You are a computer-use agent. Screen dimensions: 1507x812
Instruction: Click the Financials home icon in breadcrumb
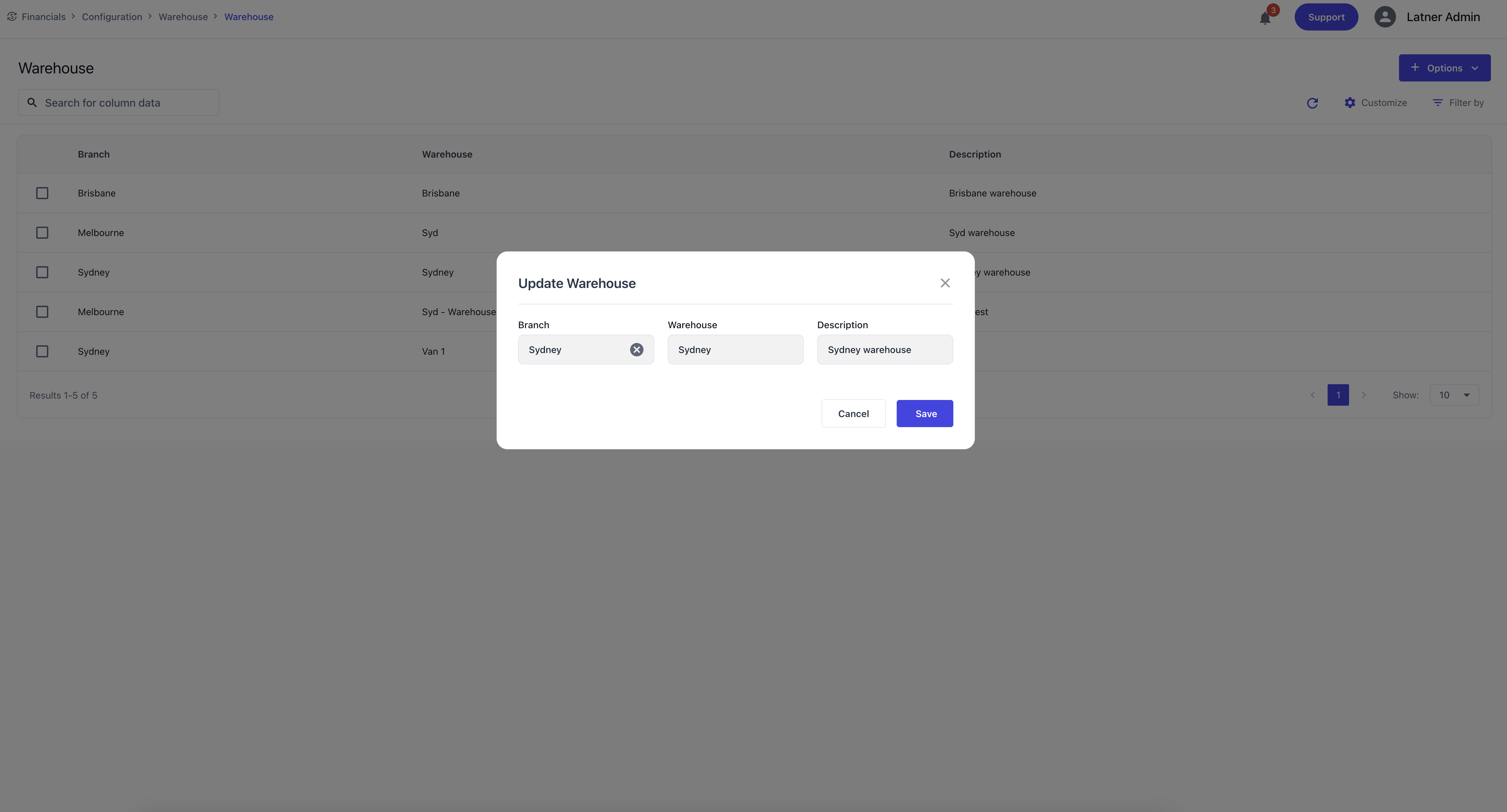12,16
